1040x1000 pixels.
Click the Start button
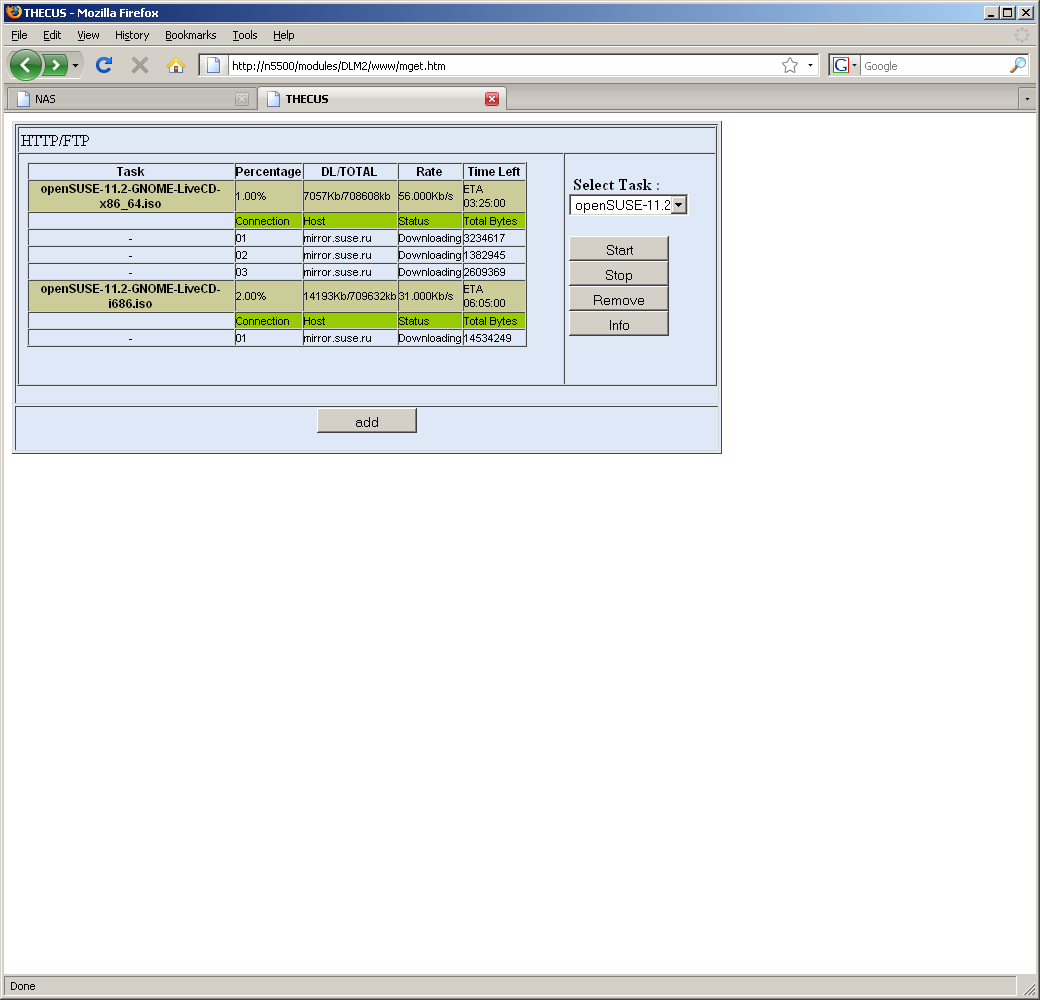619,250
